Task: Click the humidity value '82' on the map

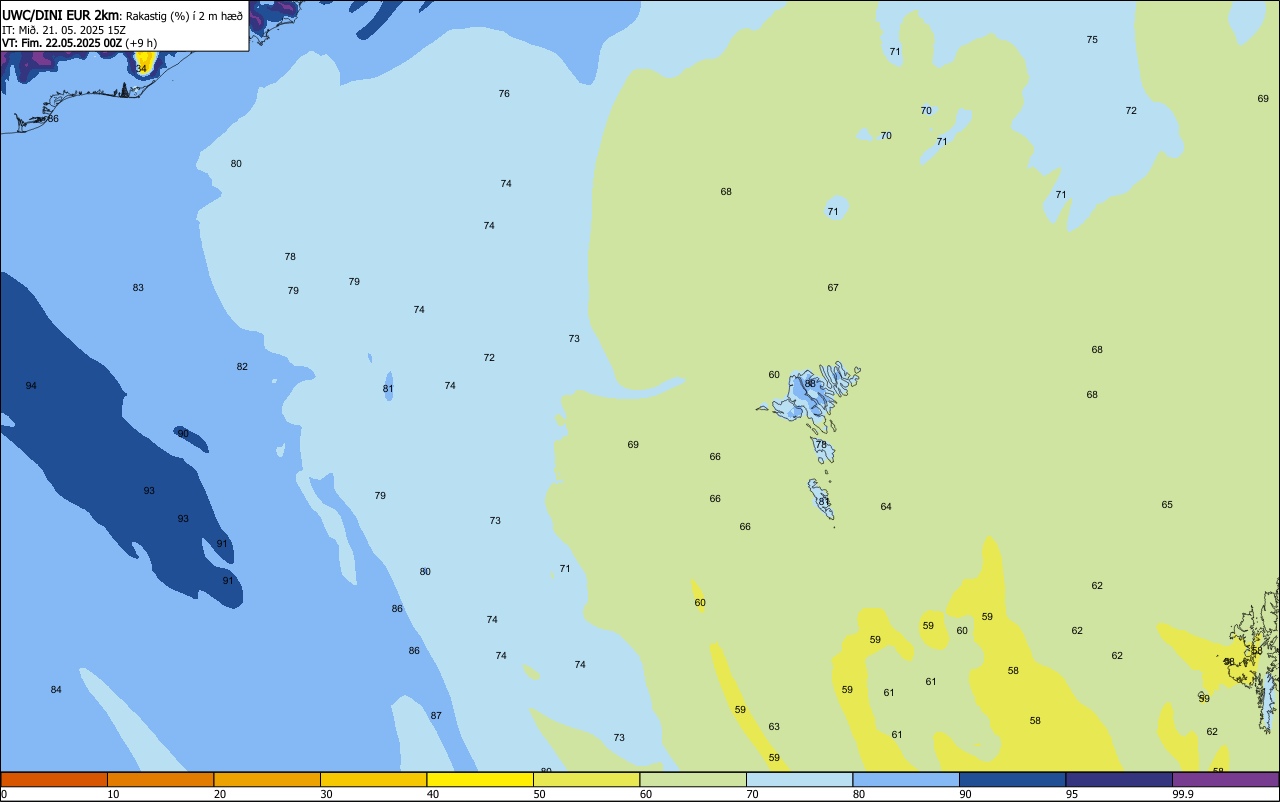Action: (x=242, y=367)
